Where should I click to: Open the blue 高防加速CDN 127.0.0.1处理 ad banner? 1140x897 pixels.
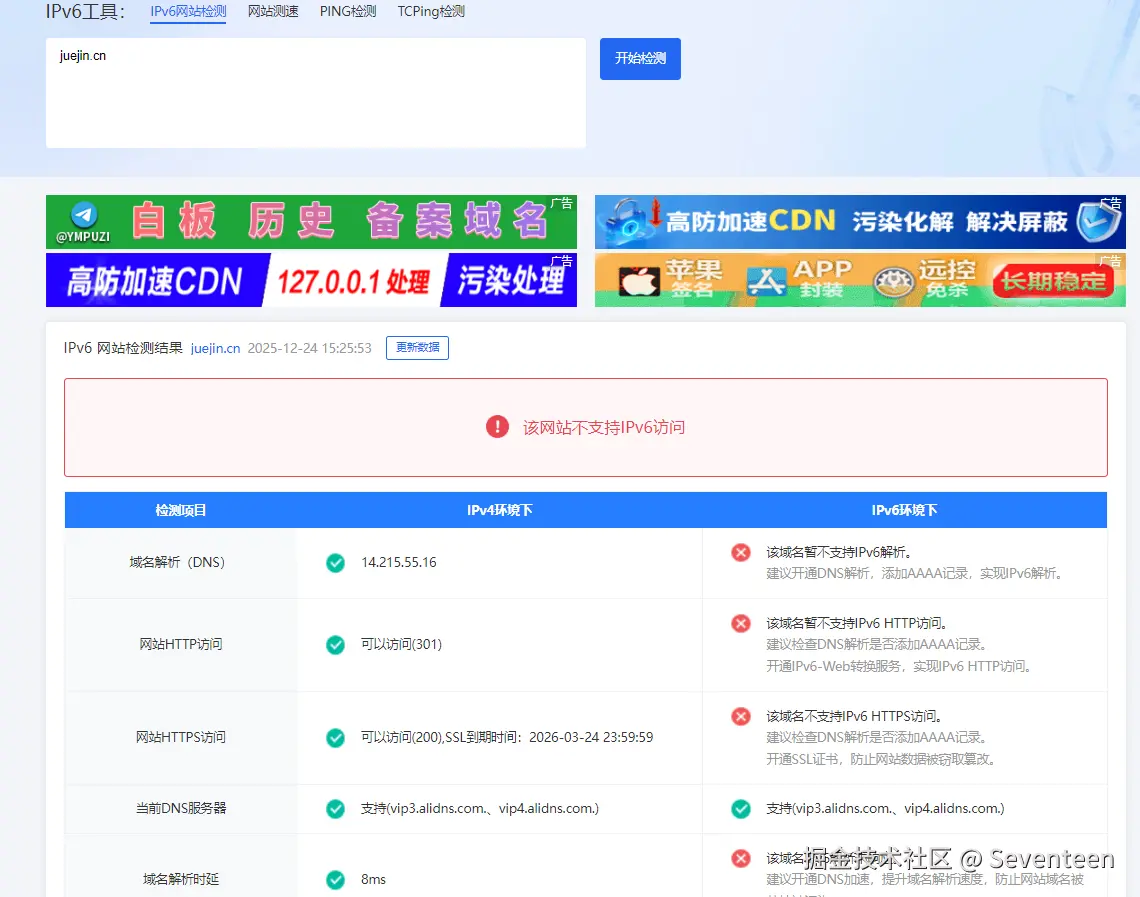click(x=311, y=280)
